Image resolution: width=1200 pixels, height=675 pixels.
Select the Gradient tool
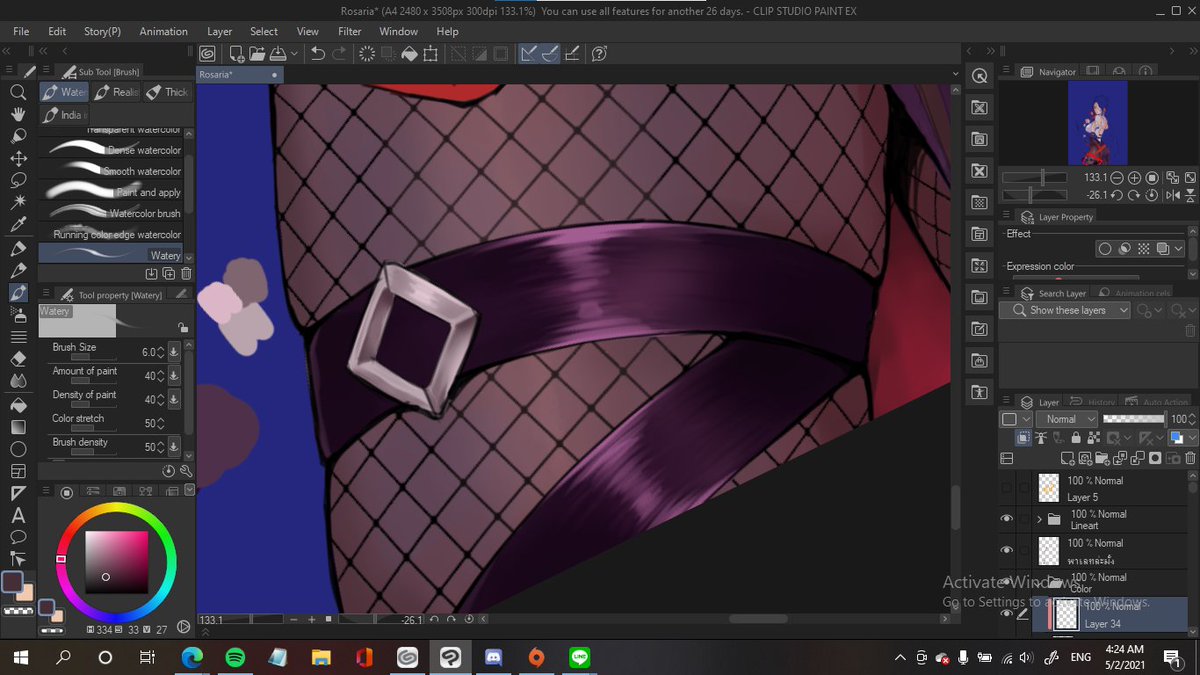[x=17, y=427]
